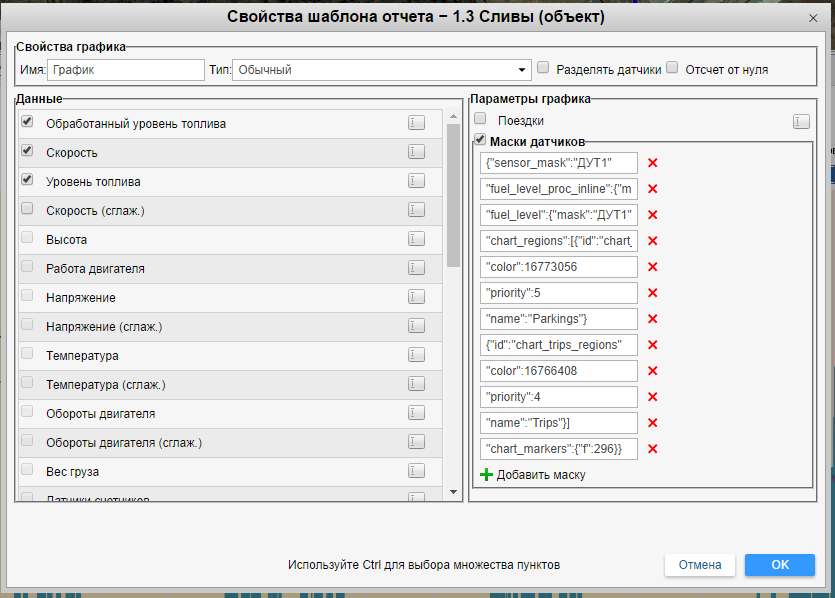Image resolution: width=835 pixels, height=598 pixels.
Task: Uncheck Обработанный уровень топлива checkbox
Action: [27, 122]
